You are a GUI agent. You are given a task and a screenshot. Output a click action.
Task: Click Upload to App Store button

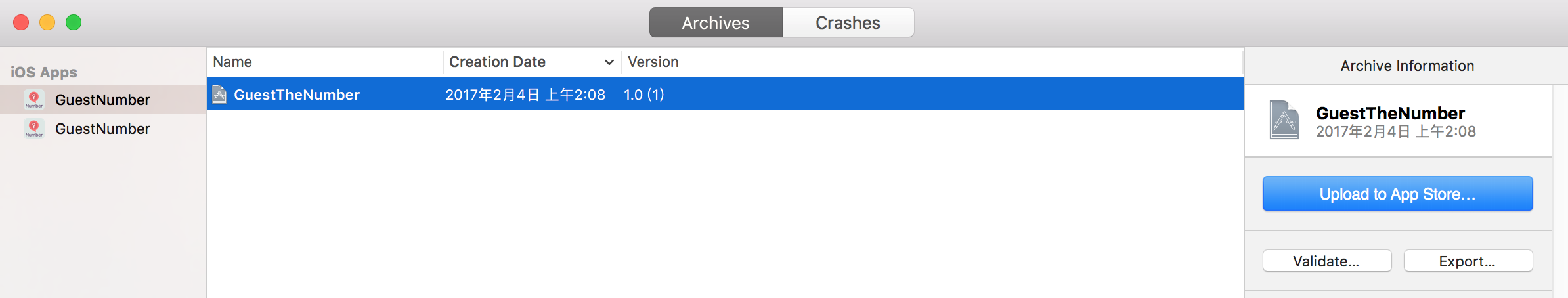pos(1397,194)
